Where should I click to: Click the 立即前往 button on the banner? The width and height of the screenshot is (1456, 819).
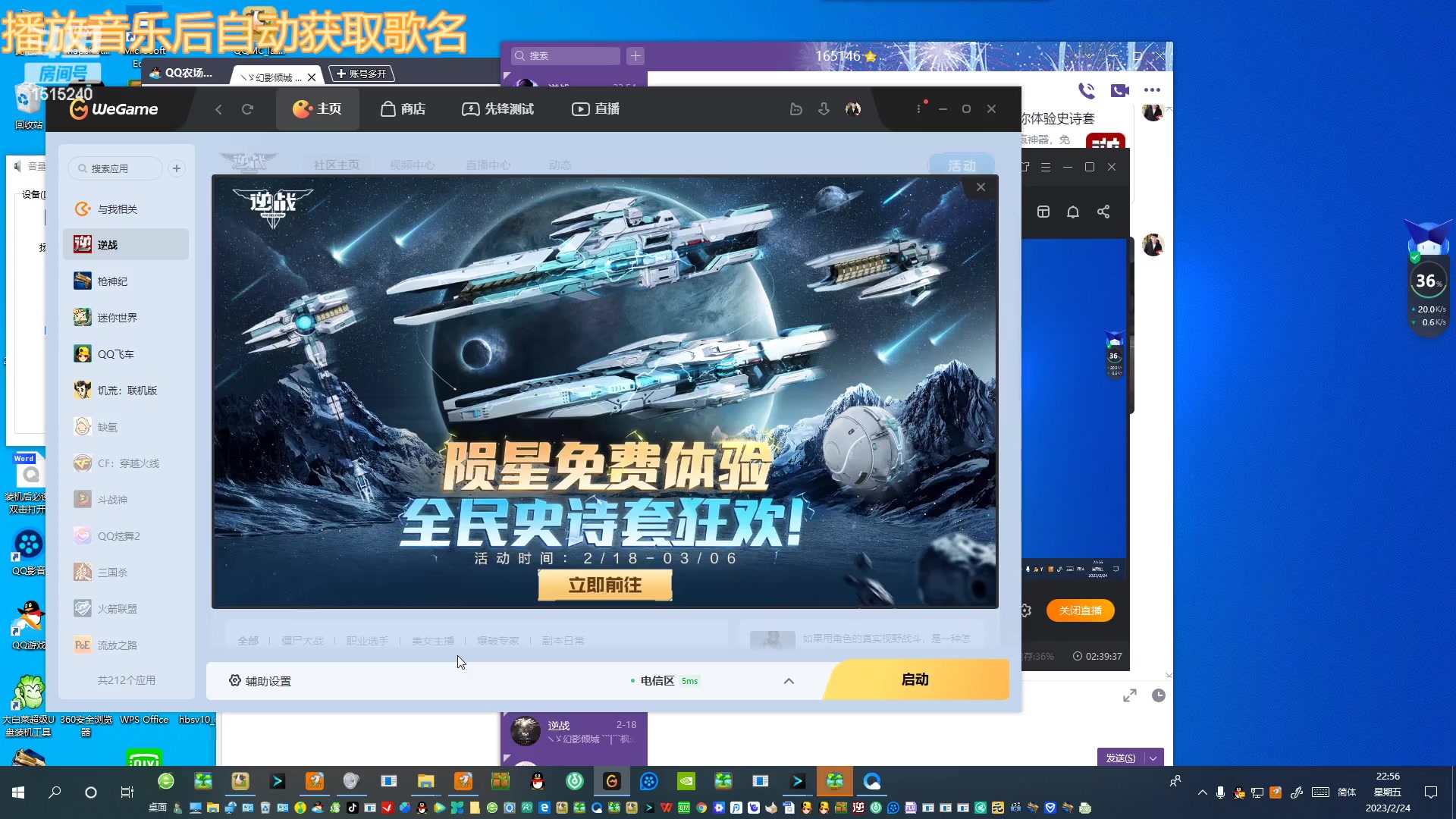(605, 585)
